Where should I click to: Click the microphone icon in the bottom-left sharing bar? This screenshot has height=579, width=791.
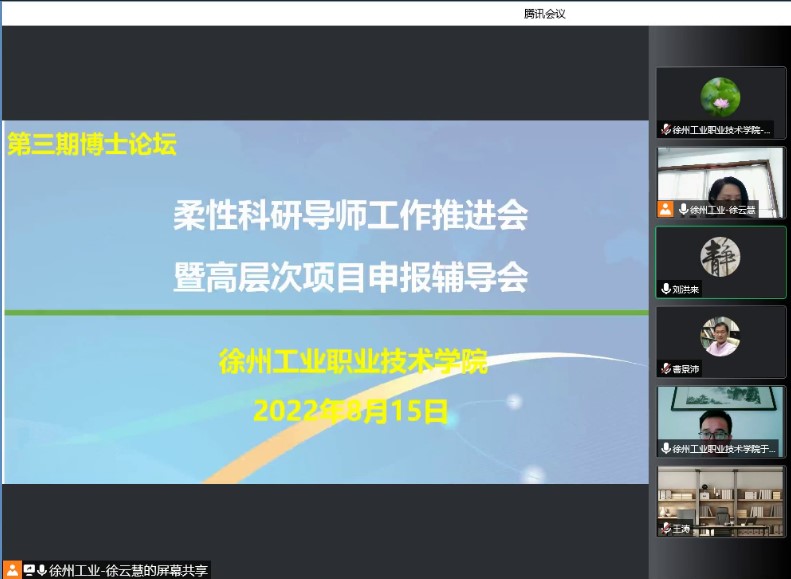[42, 570]
